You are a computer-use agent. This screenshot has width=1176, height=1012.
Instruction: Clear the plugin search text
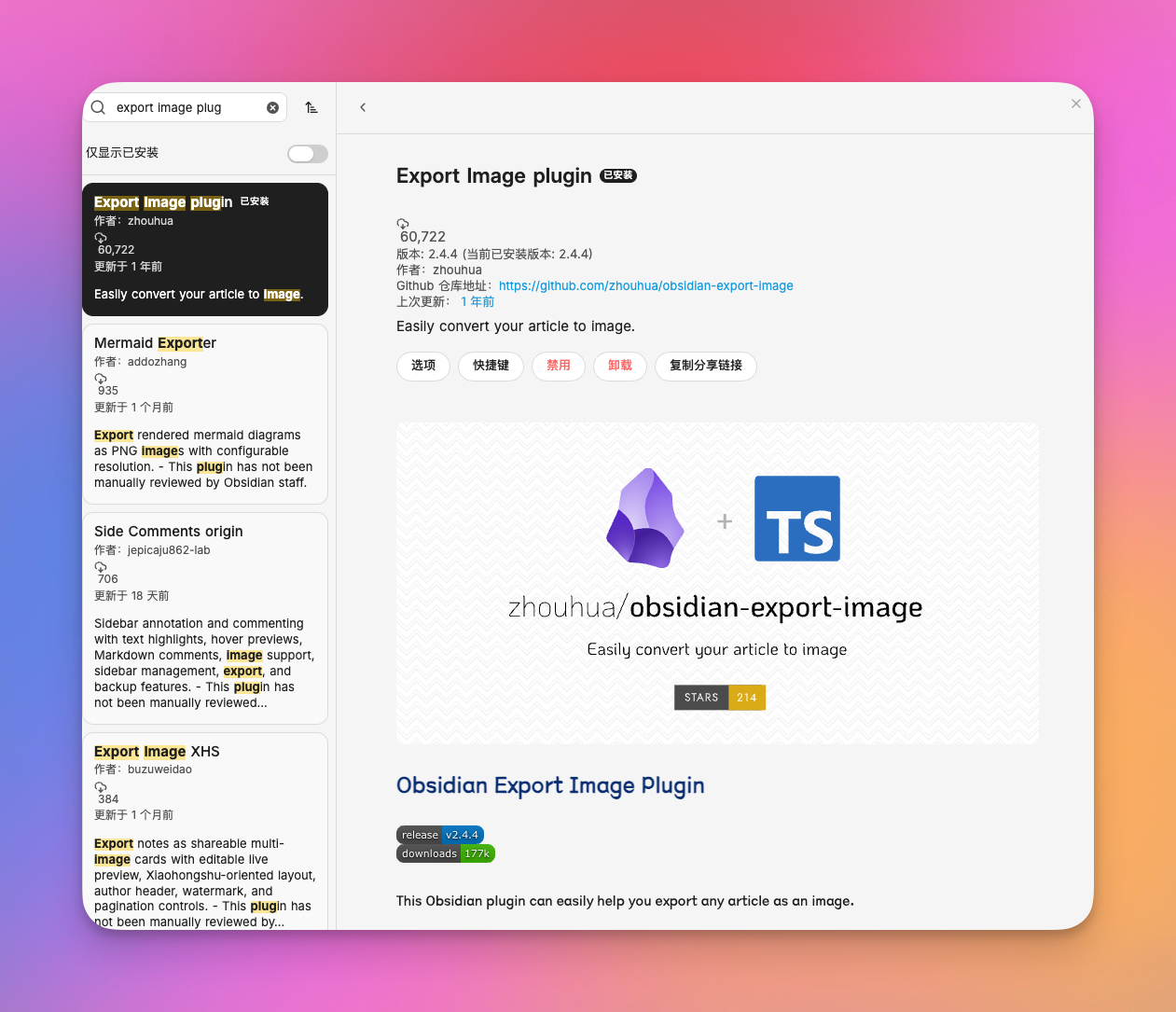273,108
